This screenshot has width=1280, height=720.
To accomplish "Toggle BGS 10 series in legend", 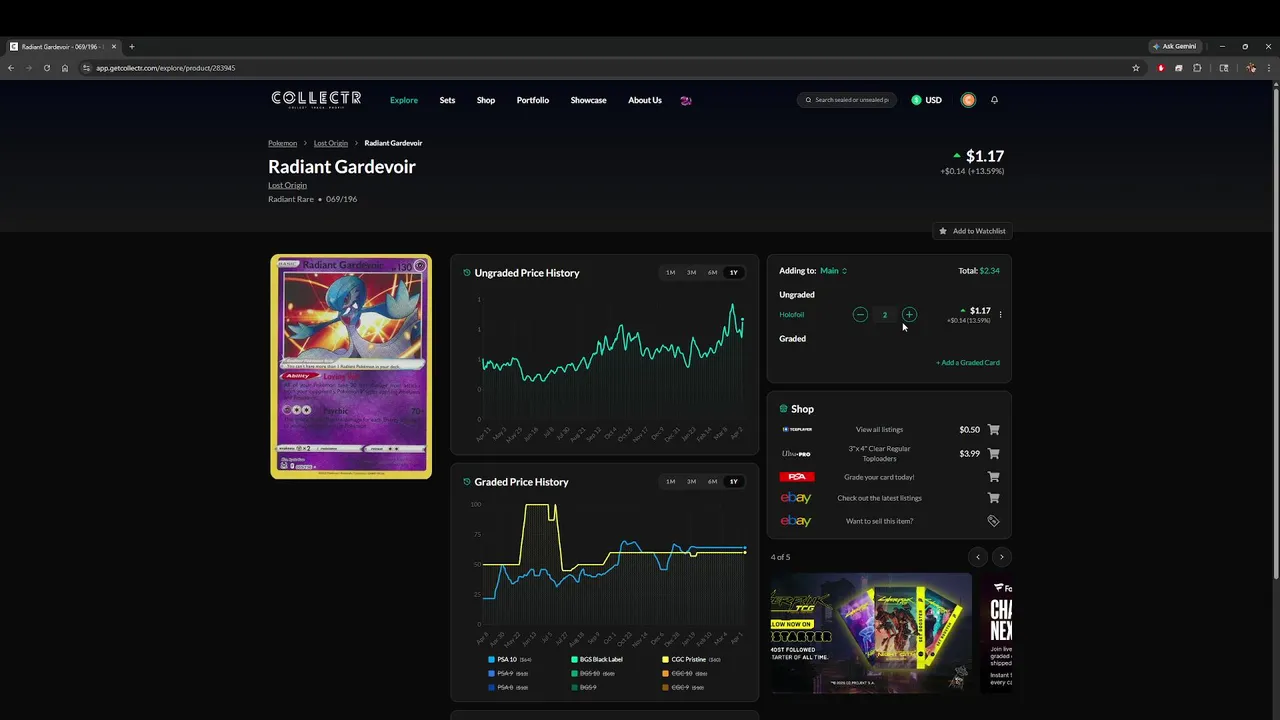I will pos(592,674).
